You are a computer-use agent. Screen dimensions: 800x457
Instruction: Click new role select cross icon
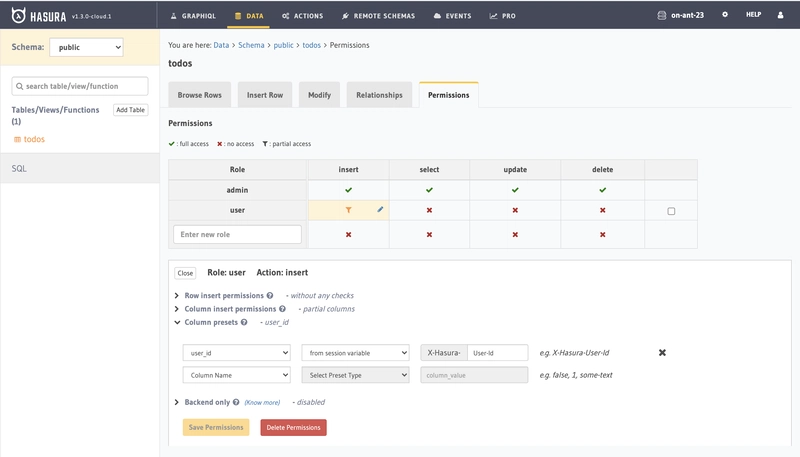(x=429, y=235)
